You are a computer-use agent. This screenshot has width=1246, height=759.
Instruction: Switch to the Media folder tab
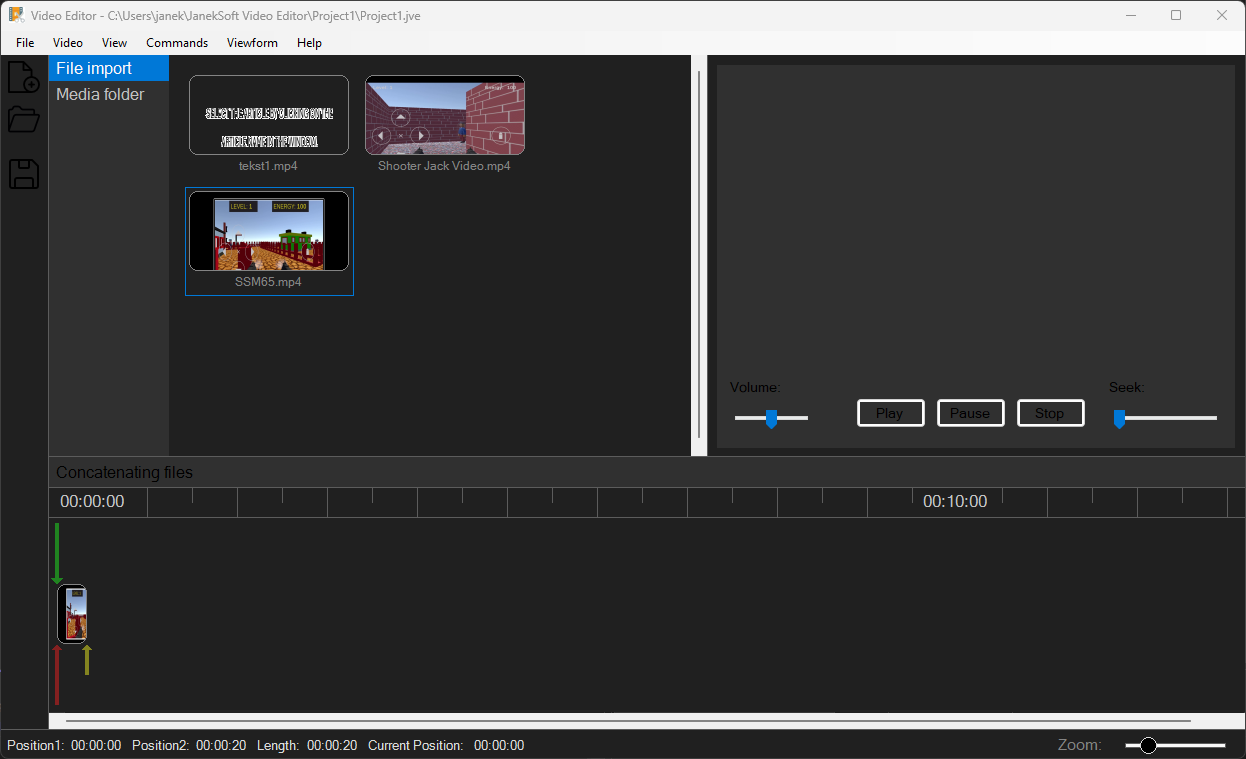click(100, 94)
